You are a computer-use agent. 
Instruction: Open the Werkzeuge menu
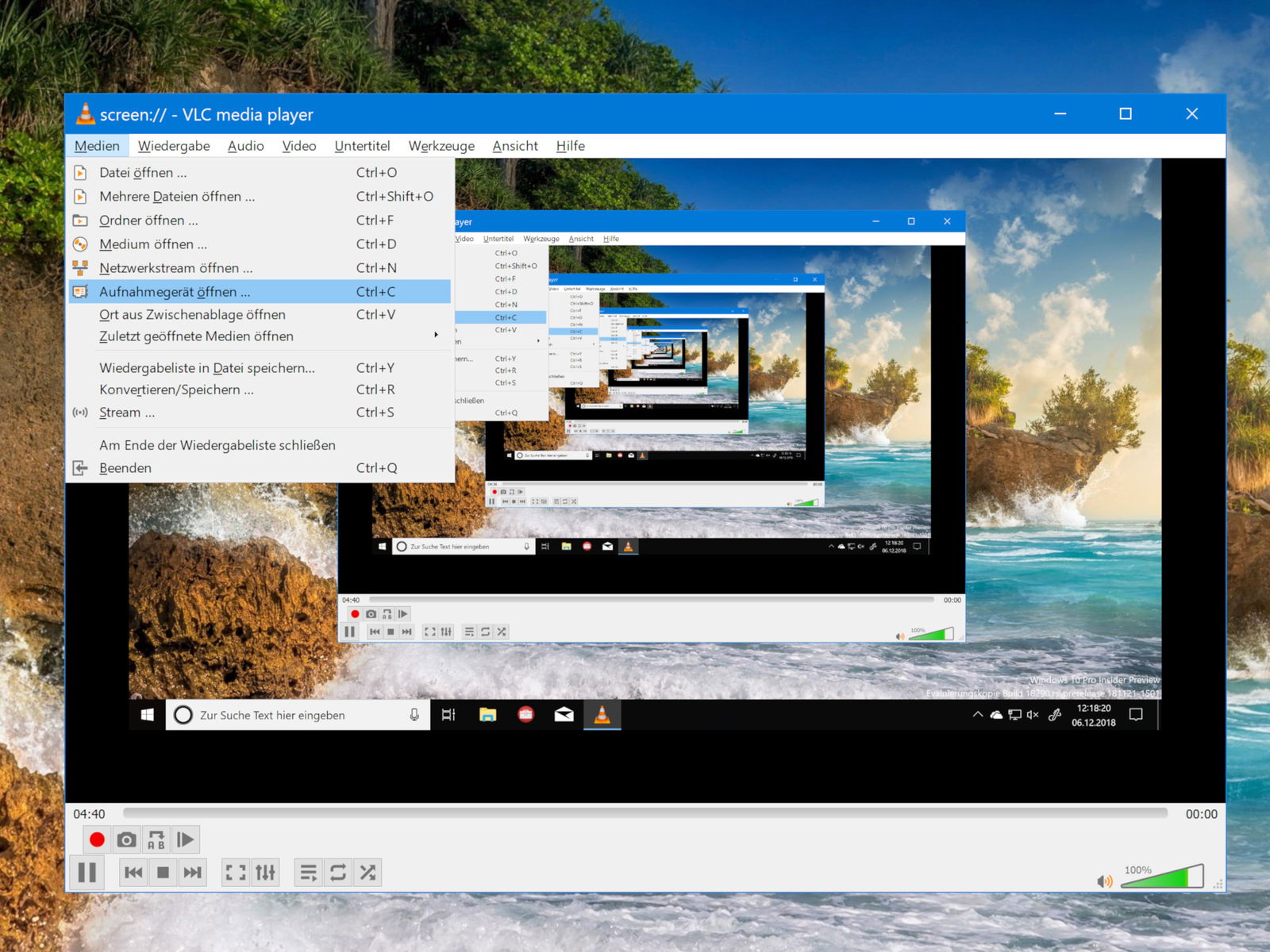click(441, 146)
